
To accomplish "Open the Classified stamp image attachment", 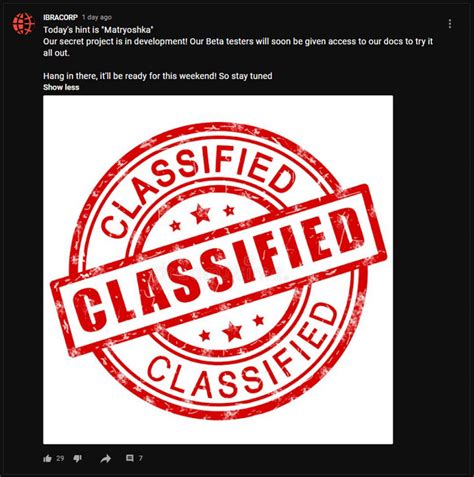I will (218, 270).
